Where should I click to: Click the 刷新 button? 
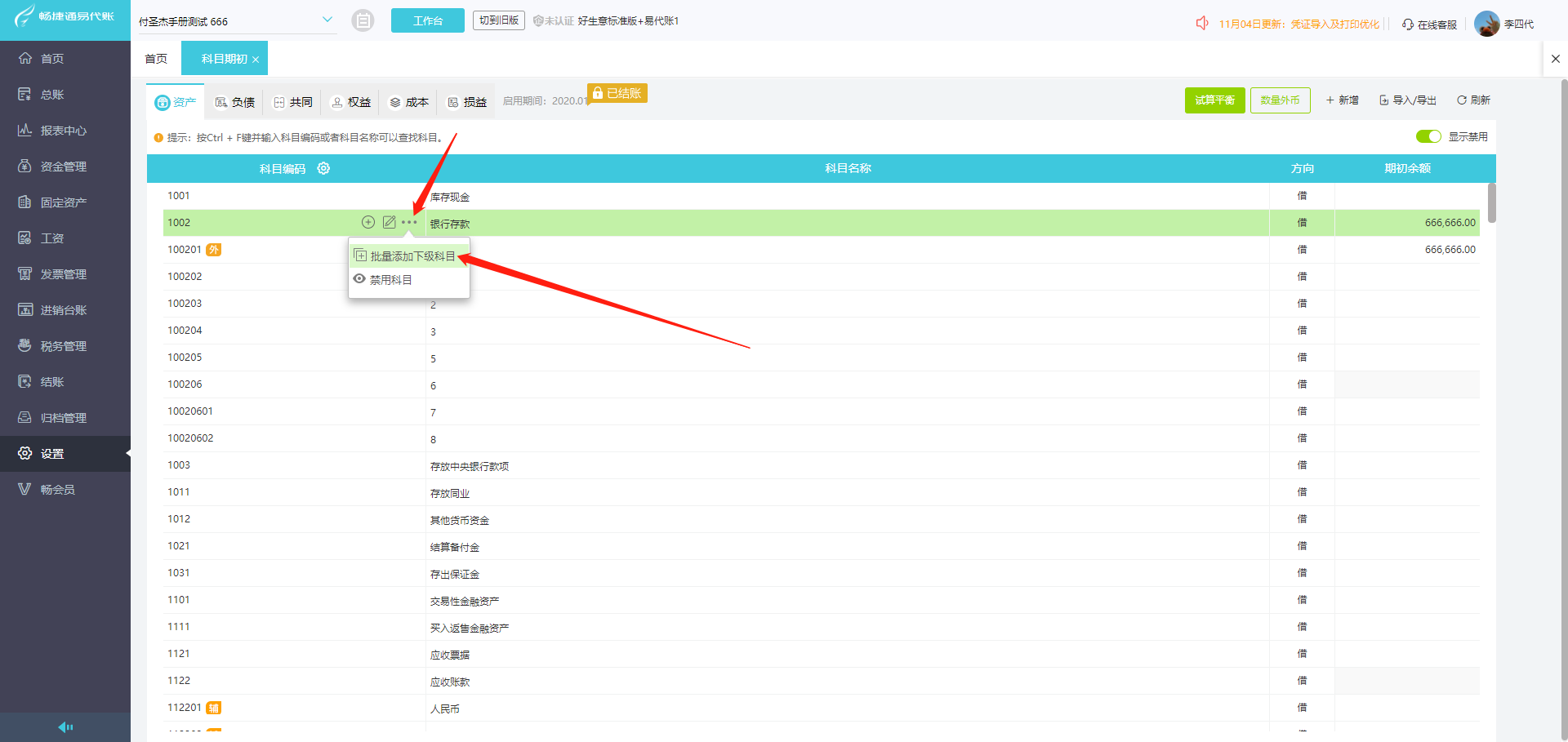(1474, 100)
